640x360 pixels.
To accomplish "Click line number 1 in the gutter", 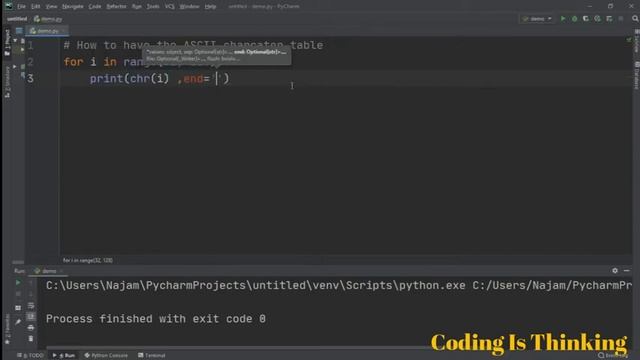I will [x=31, y=45].
